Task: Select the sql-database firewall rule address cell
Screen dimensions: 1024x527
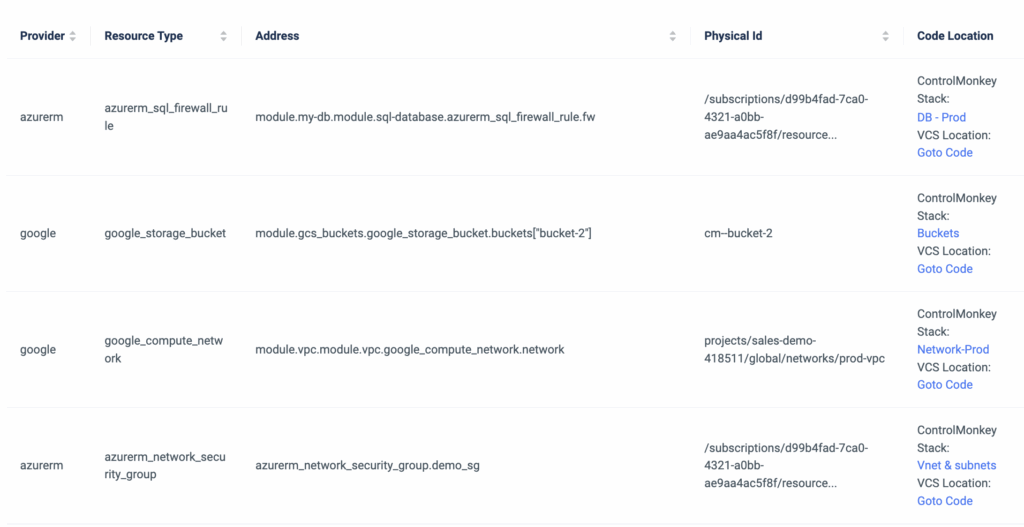Action: click(425, 117)
